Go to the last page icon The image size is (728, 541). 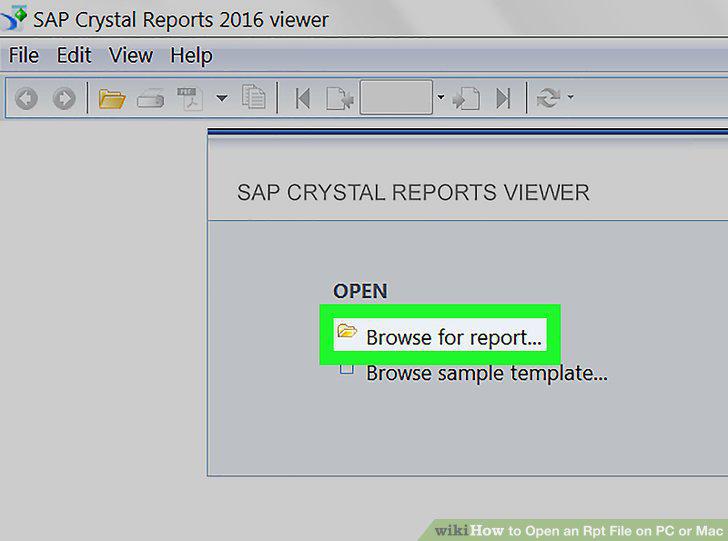(x=504, y=98)
